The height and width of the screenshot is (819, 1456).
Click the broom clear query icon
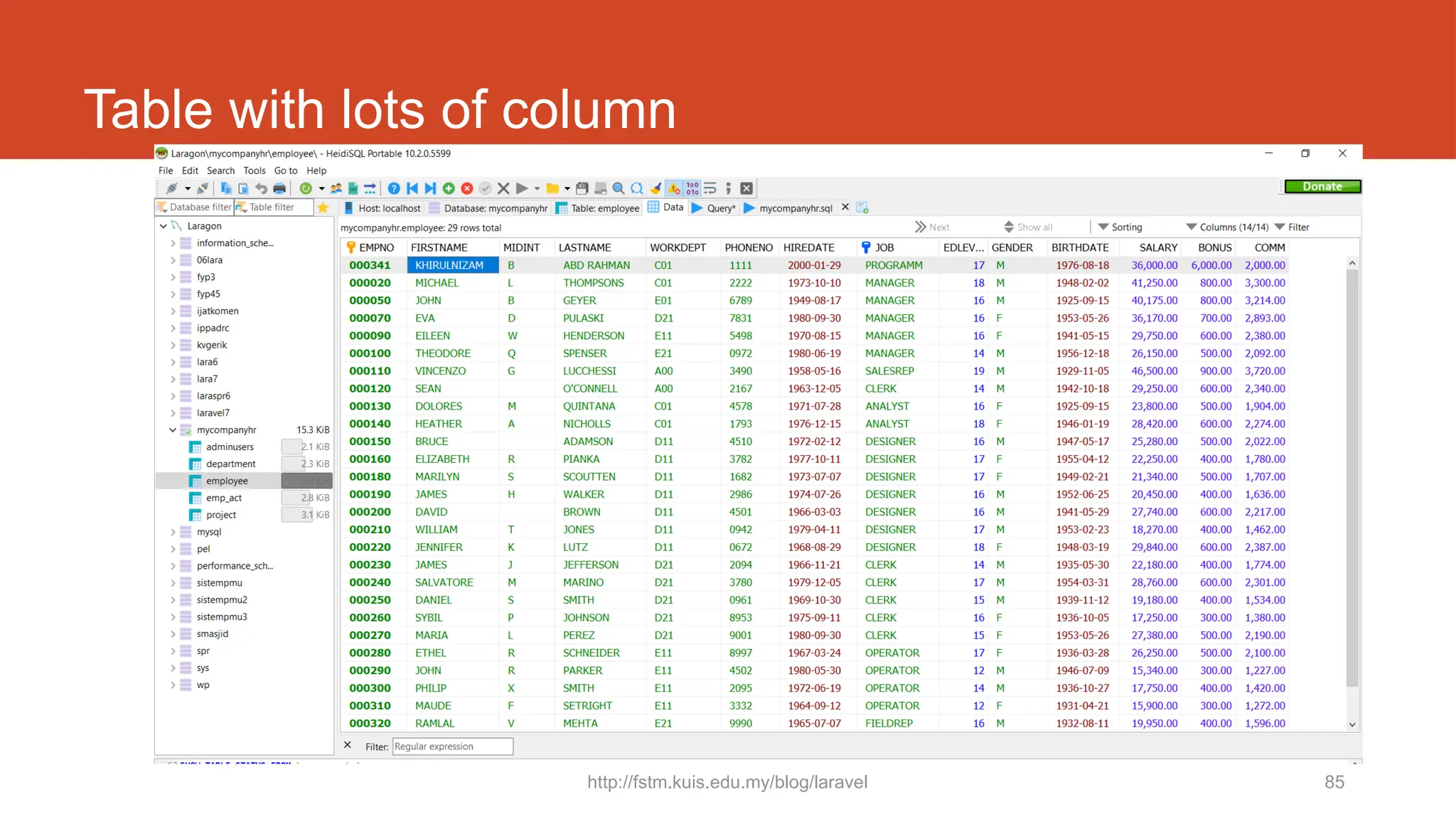point(655,188)
